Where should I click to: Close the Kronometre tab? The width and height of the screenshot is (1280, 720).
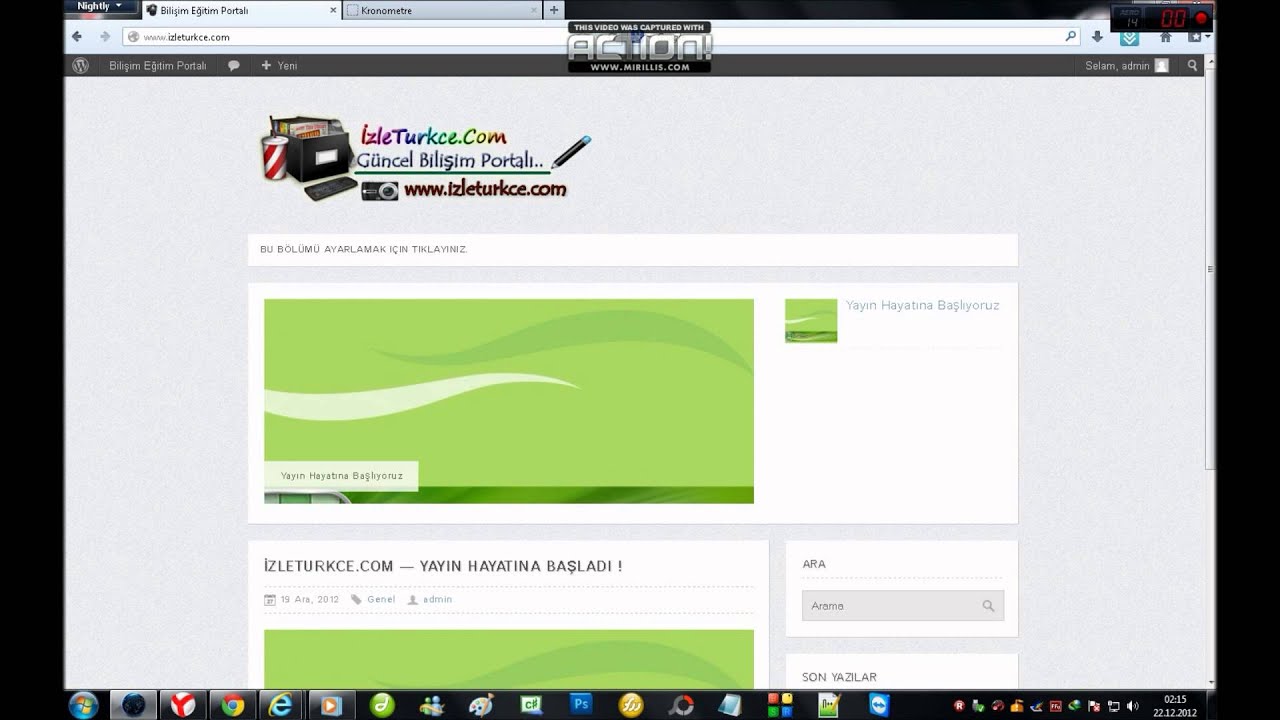coord(533,10)
